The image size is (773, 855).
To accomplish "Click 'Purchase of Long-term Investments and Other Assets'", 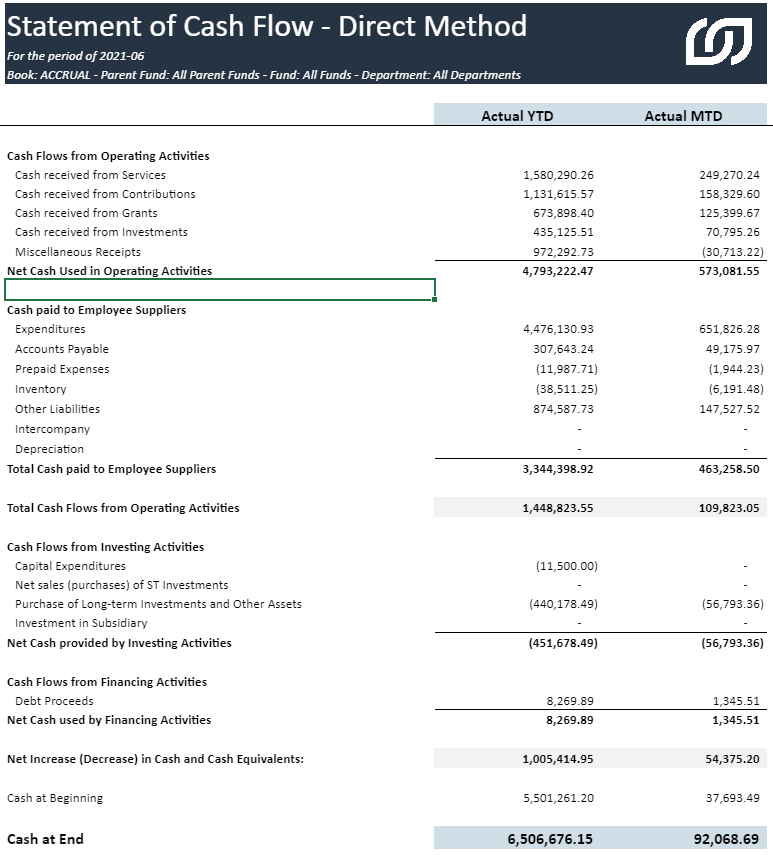I will (x=158, y=604).
